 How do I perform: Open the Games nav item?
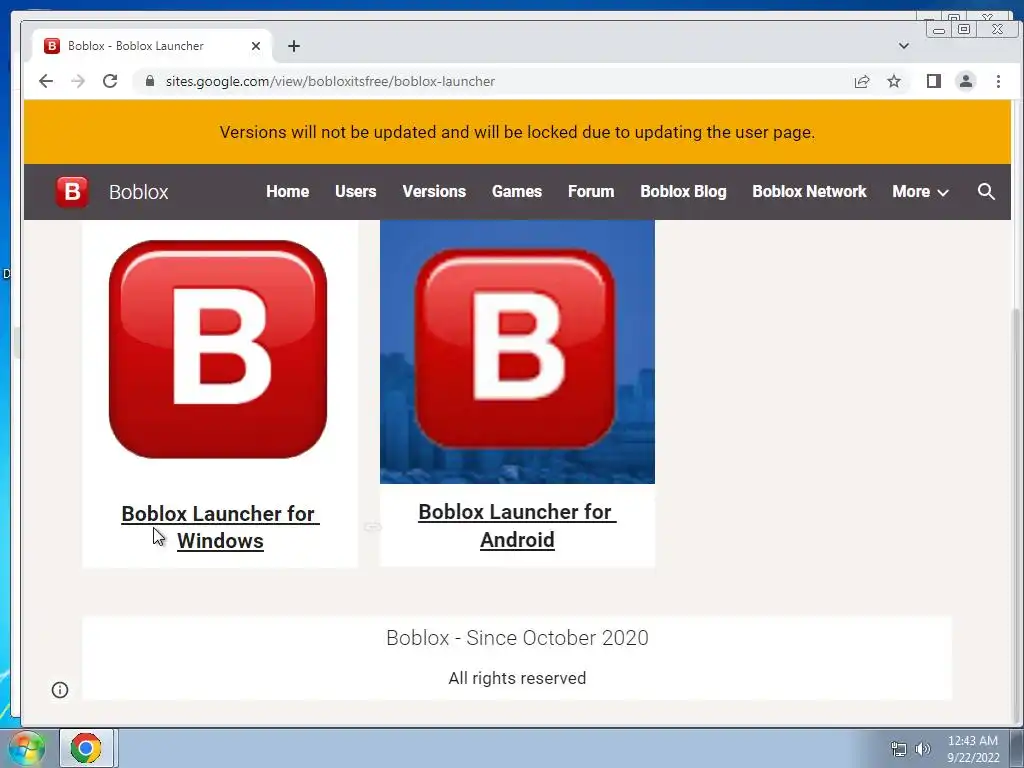517,191
